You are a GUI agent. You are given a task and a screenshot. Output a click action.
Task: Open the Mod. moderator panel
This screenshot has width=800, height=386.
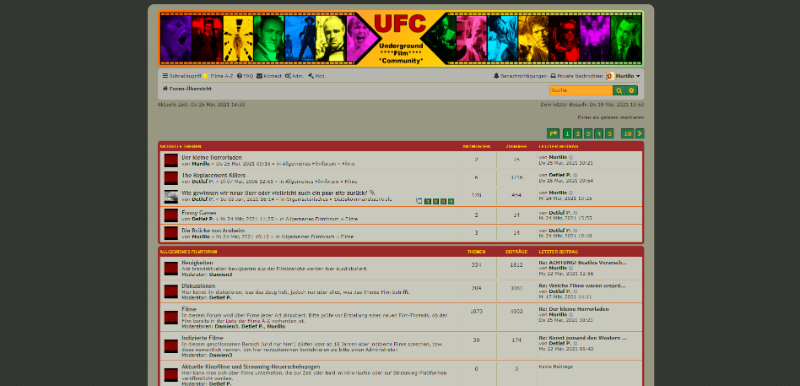317,76
